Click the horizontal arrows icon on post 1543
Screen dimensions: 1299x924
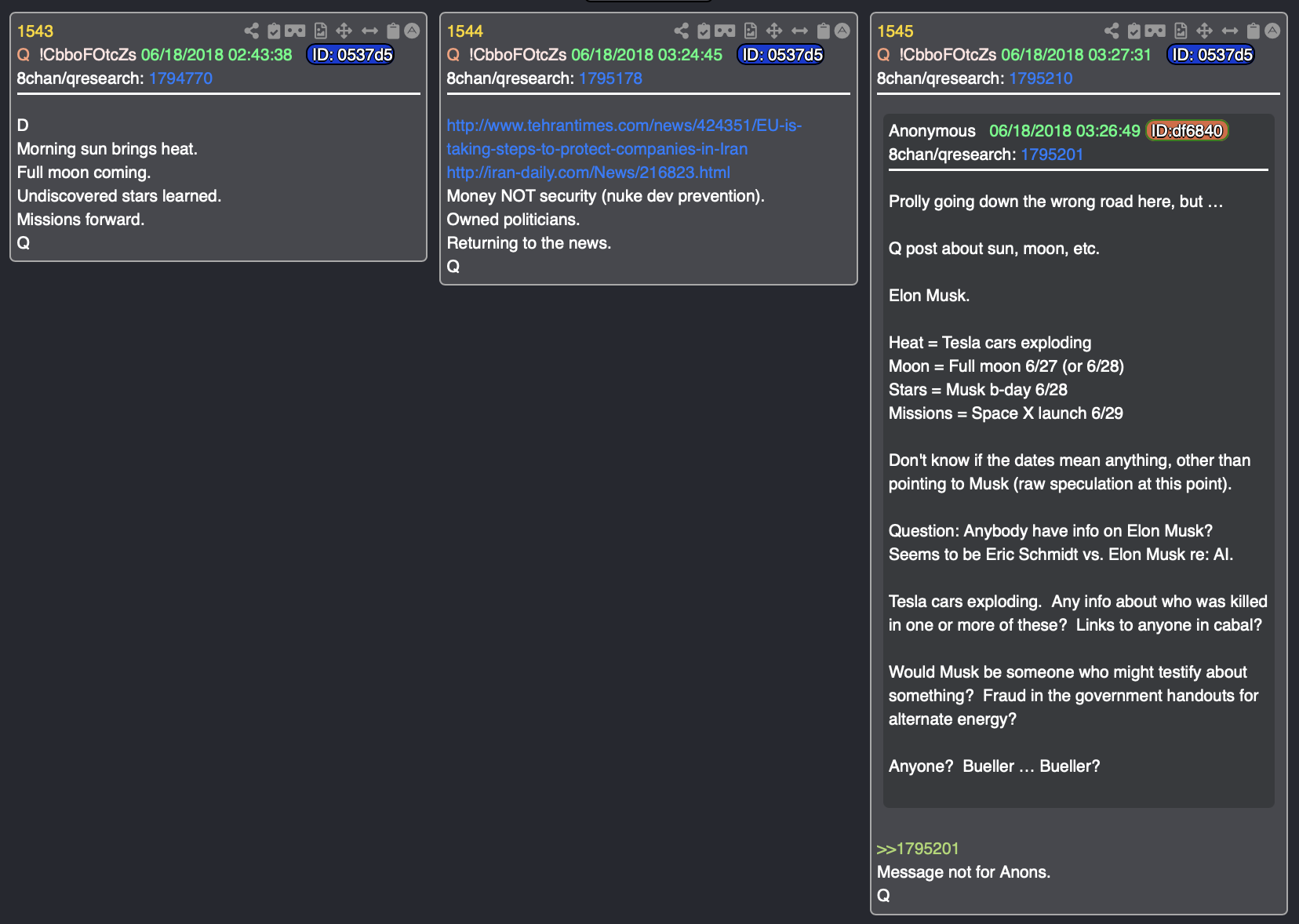click(369, 31)
